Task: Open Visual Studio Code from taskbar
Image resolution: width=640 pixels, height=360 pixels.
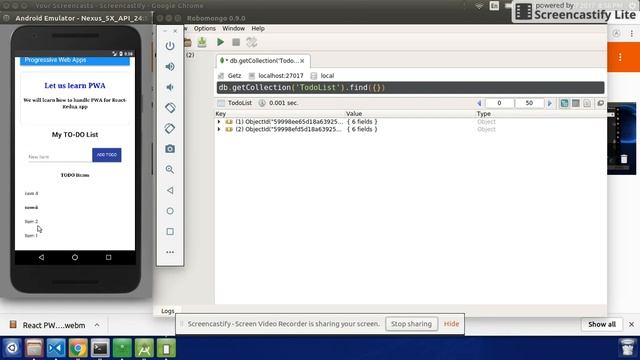Action: (56, 348)
